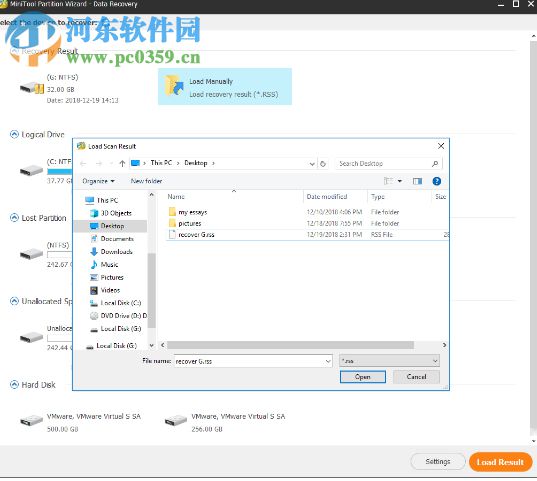Click Desktop in the address breadcrumb
The width and height of the screenshot is (537, 481).
(x=196, y=163)
